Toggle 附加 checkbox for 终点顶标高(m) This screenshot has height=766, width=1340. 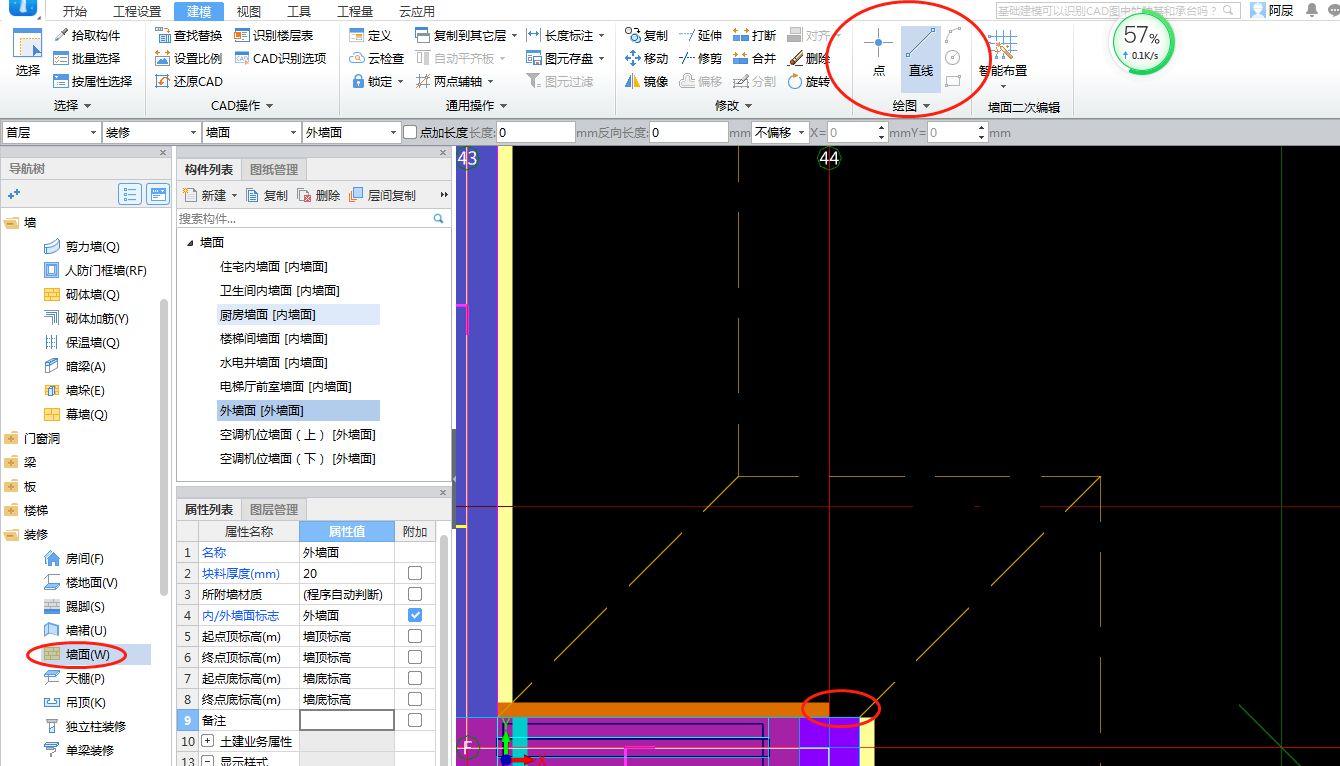click(x=415, y=657)
